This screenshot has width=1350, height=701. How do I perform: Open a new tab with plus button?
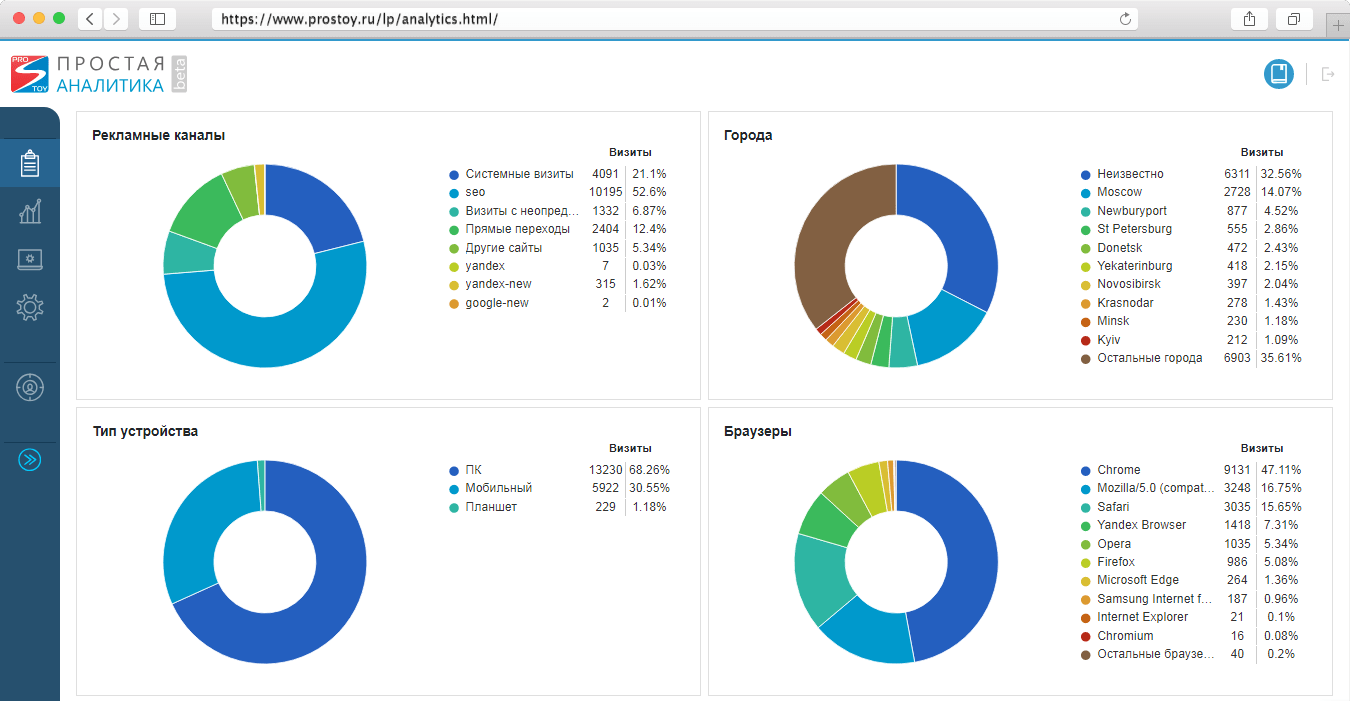coord(1338,25)
